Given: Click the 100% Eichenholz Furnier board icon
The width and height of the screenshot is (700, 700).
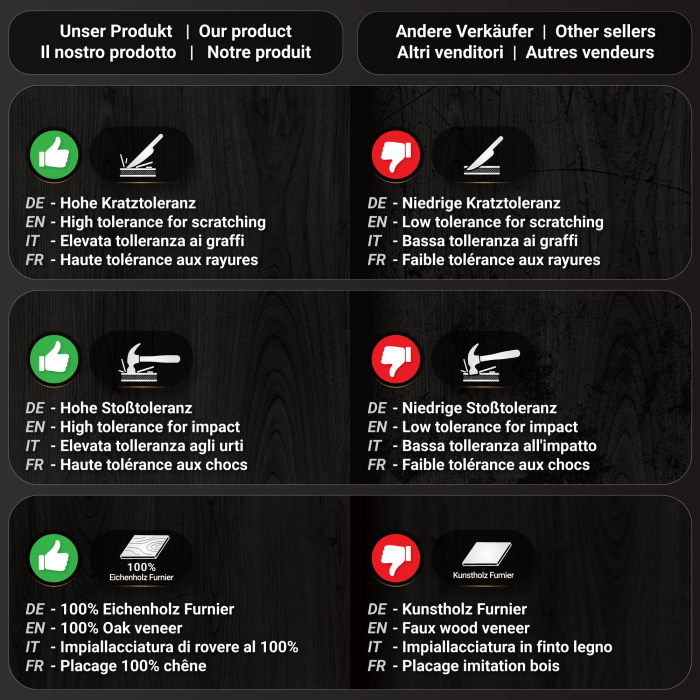Looking at the screenshot, I should click(141, 558).
